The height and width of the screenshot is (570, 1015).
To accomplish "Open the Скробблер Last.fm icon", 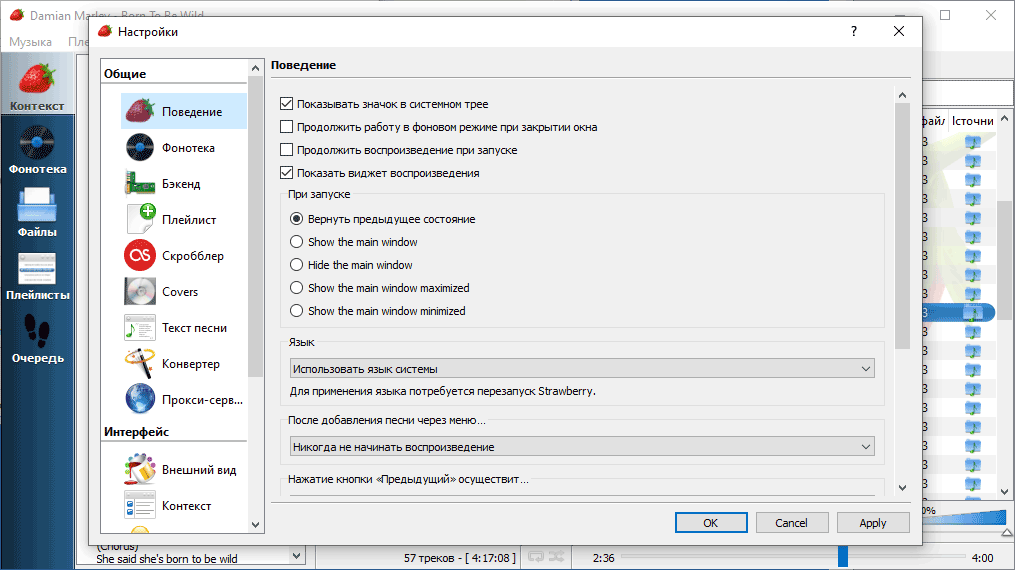I will tap(140, 256).
